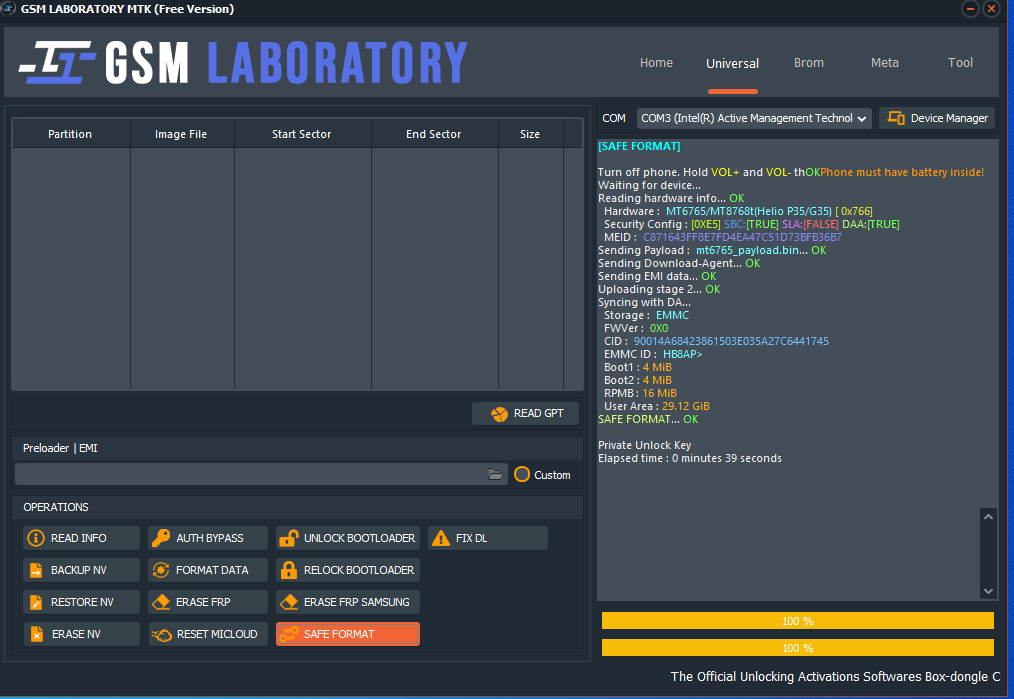Click the log scrollbar up arrow

[988, 517]
